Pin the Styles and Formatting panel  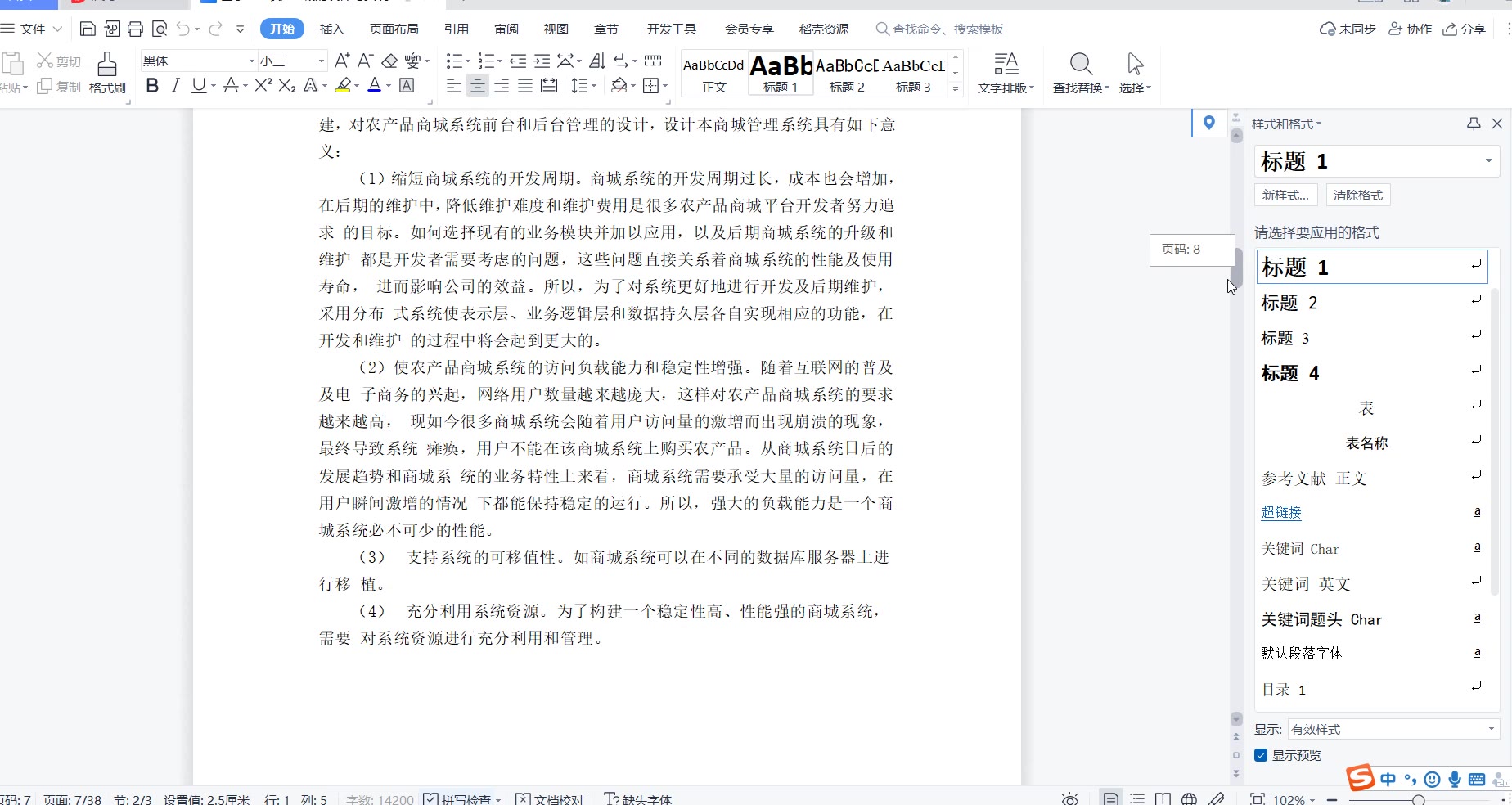click(x=1474, y=124)
